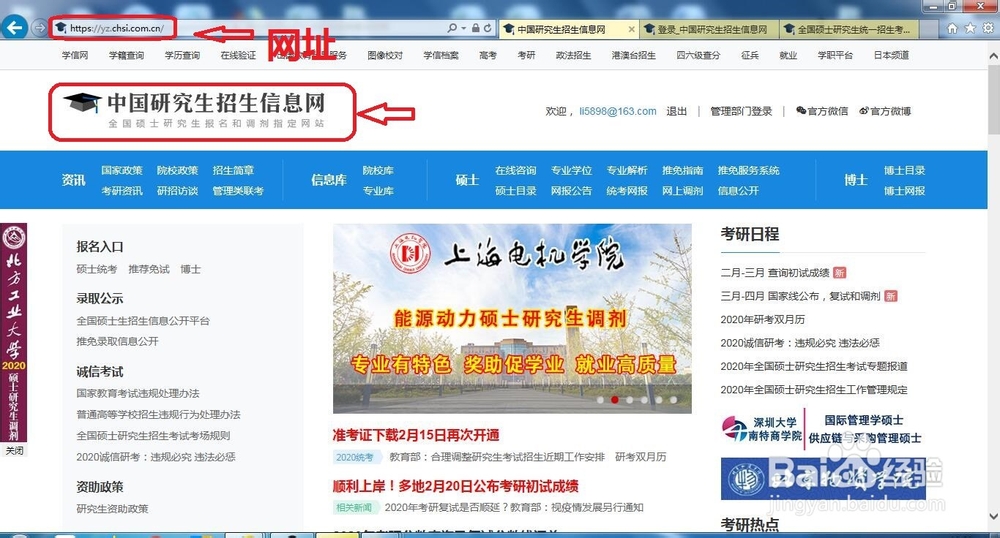Open 在线咨询 in the blue menu
Screen dimensions: 1000x538
(515, 170)
